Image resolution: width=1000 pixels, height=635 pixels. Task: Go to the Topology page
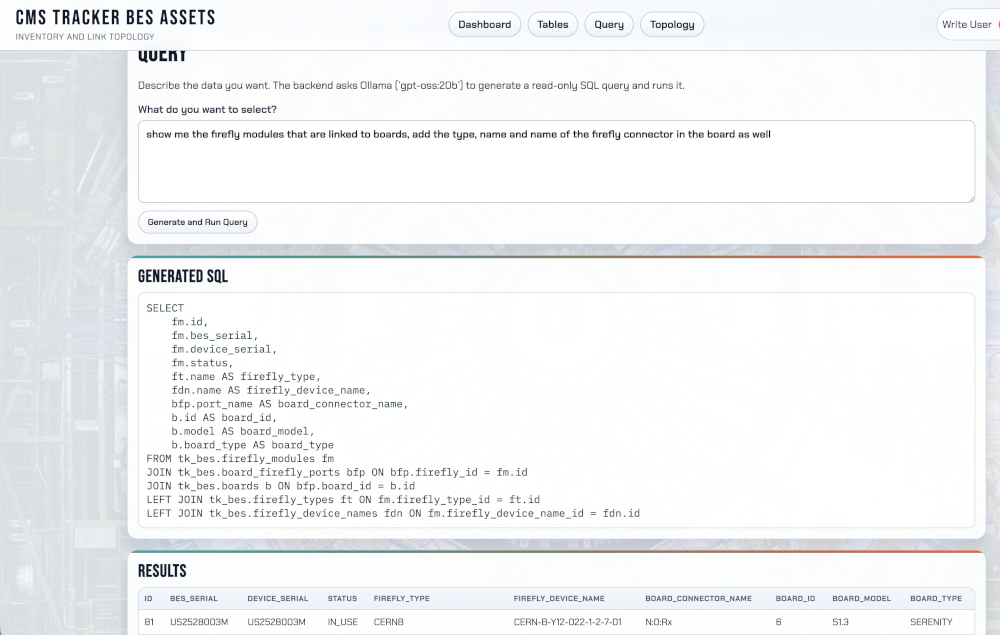tap(672, 25)
